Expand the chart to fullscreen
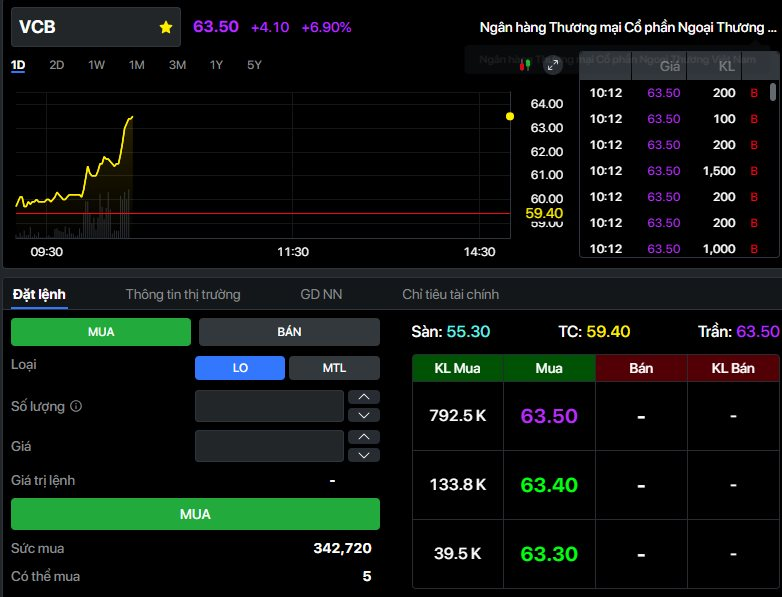Image resolution: width=782 pixels, height=597 pixels. (552, 65)
